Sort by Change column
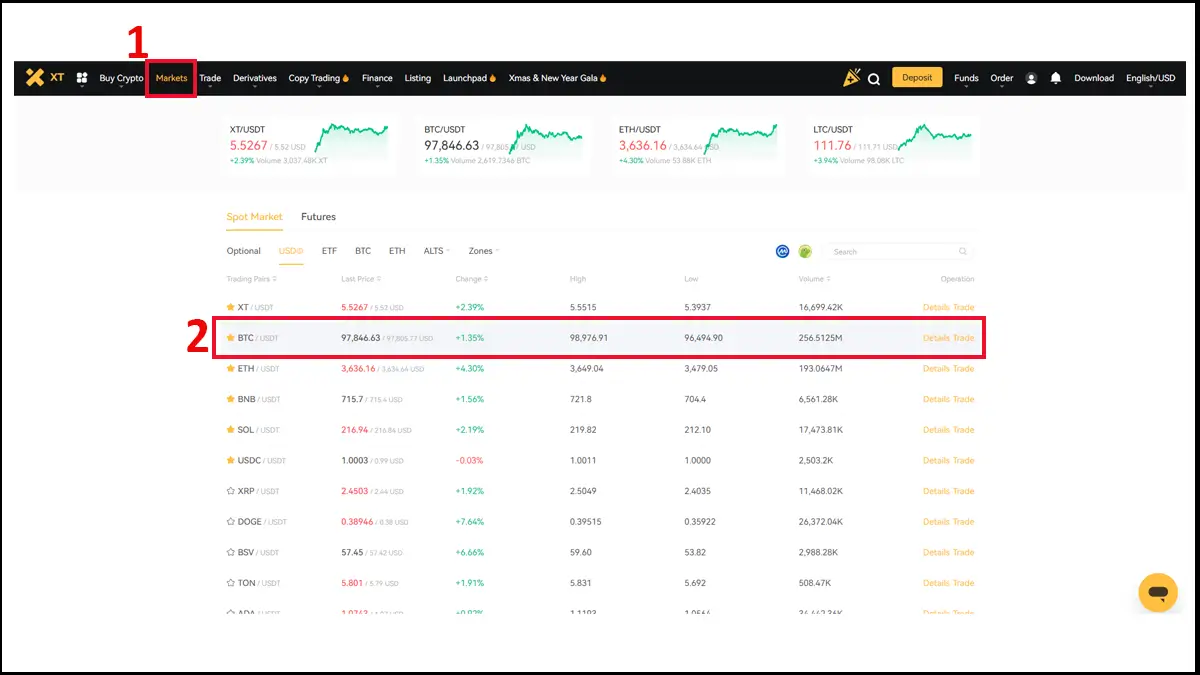Image resolution: width=1200 pixels, height=675 pixels. click(472, 279)
